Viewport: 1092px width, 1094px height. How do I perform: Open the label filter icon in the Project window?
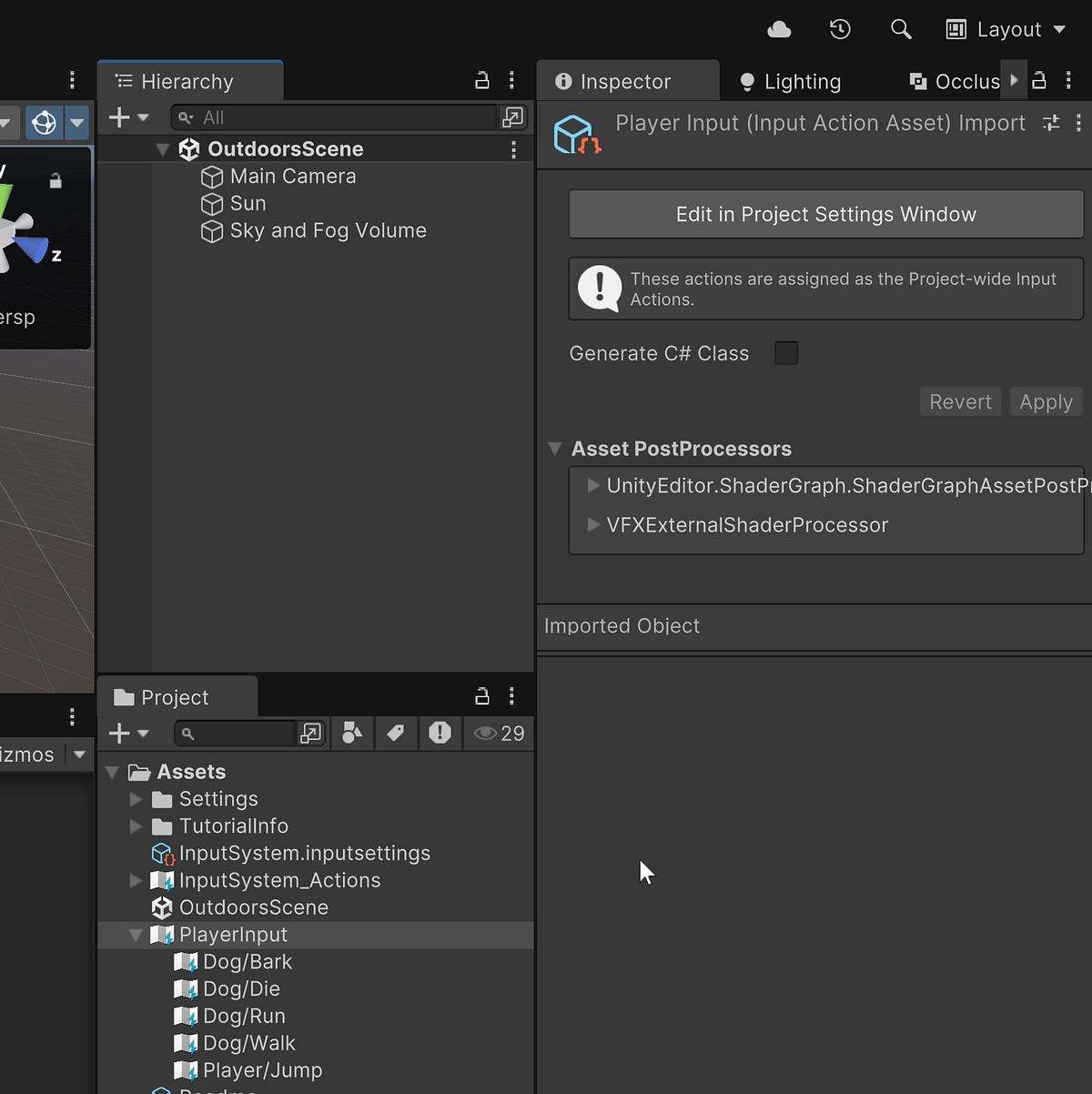[396, 733]
